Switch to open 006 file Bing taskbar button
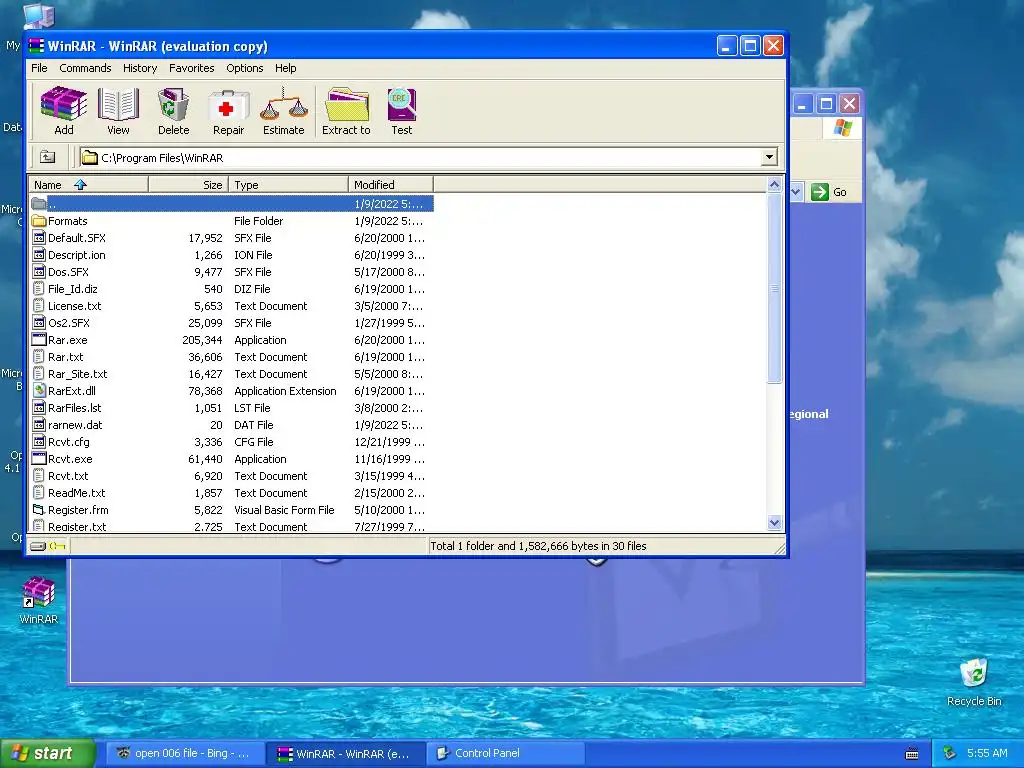 point(185,754)
